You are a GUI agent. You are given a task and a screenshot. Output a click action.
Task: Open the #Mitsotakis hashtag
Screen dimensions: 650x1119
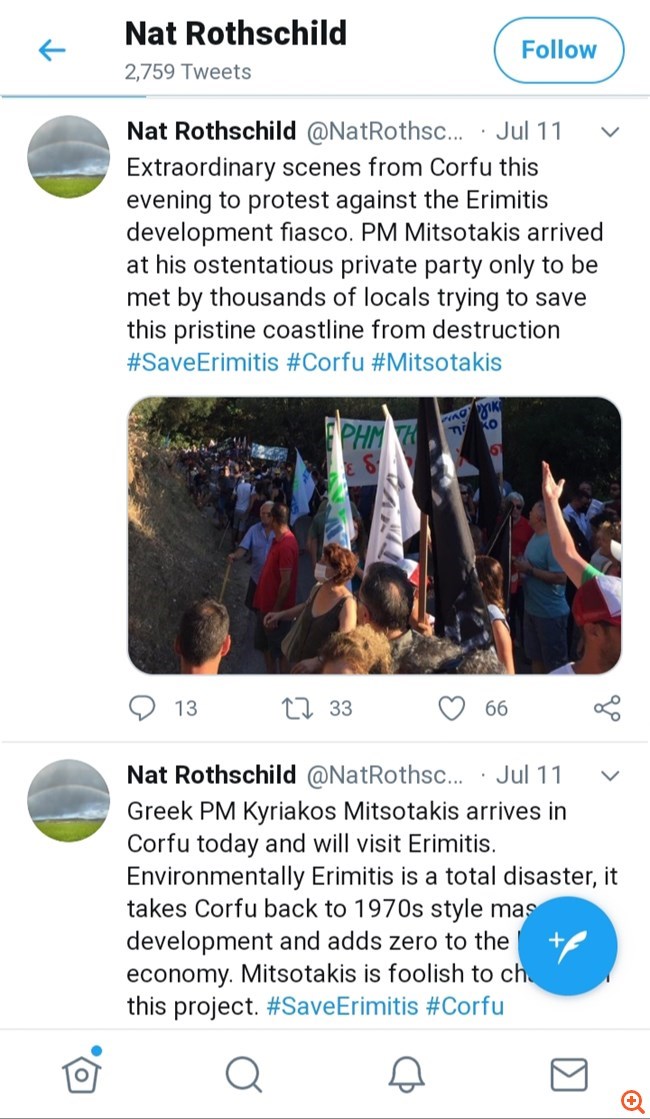(436, 361)
